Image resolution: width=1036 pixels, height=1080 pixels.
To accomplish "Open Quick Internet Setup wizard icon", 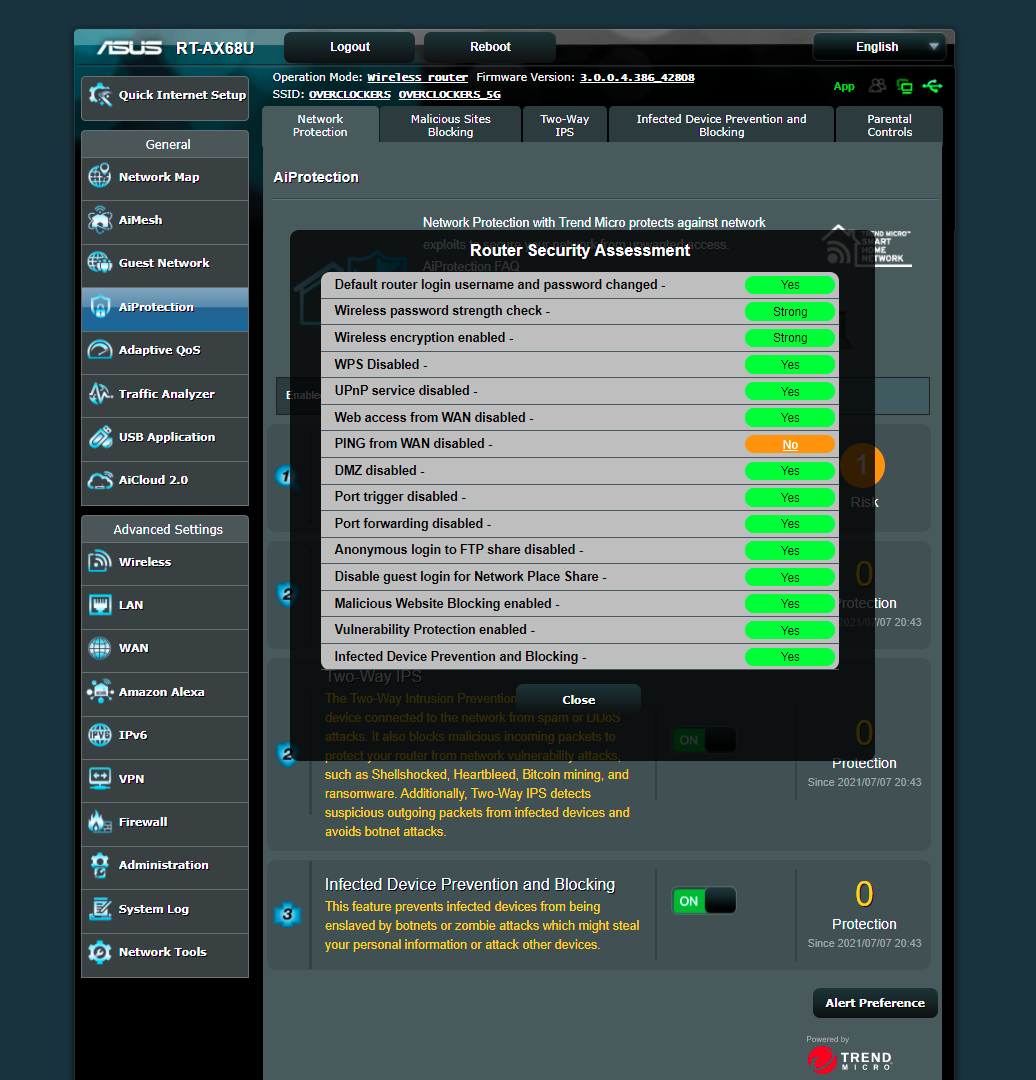I will (x=101, y=95).
